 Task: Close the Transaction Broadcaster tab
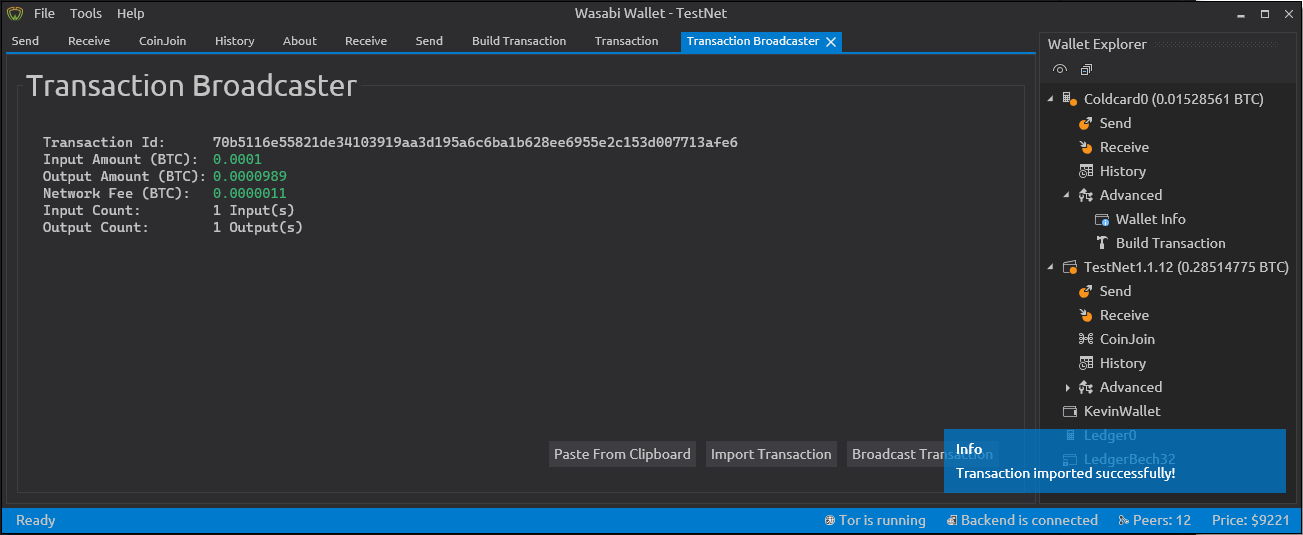(831, 41)
